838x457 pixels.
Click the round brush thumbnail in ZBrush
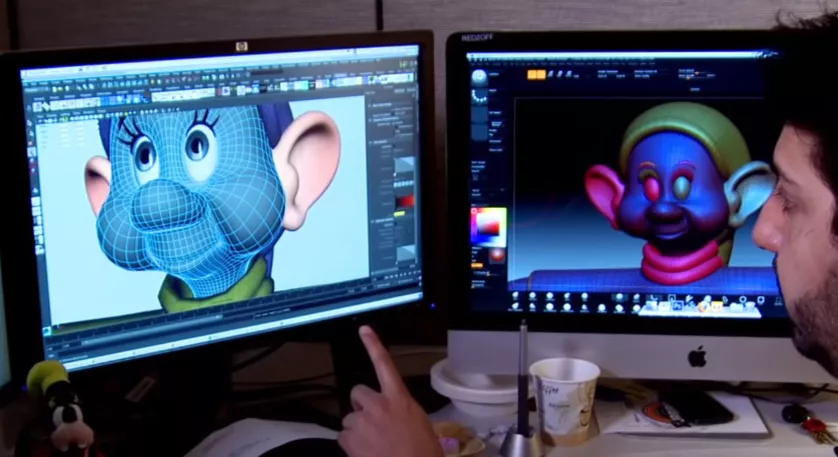(x=479, y=76)
